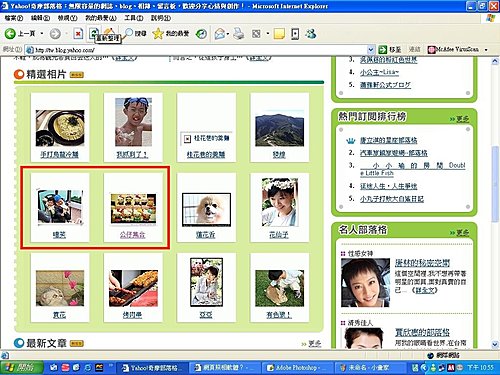Screen dimensions: 500x375
Task: Open the photo of two babies
Action: tap(60, 207)
